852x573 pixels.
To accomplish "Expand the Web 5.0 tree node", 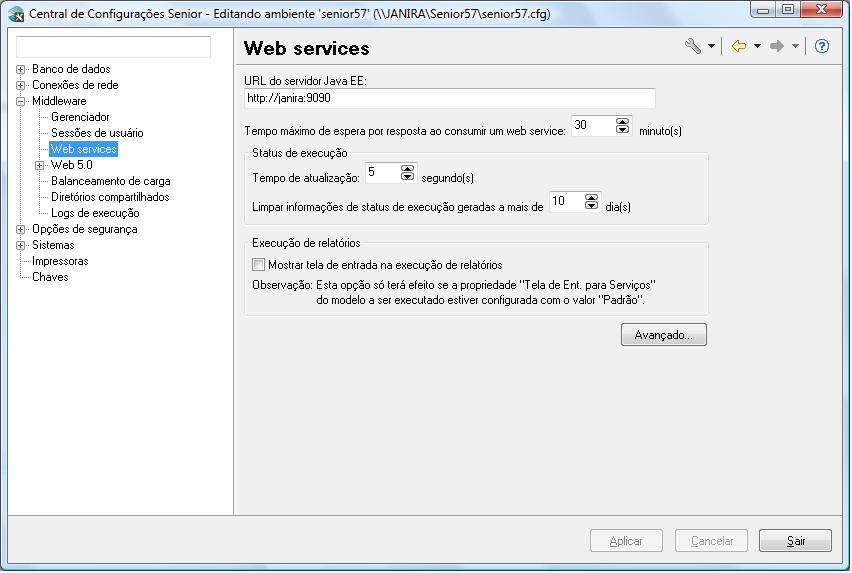I will coord(40,166).
